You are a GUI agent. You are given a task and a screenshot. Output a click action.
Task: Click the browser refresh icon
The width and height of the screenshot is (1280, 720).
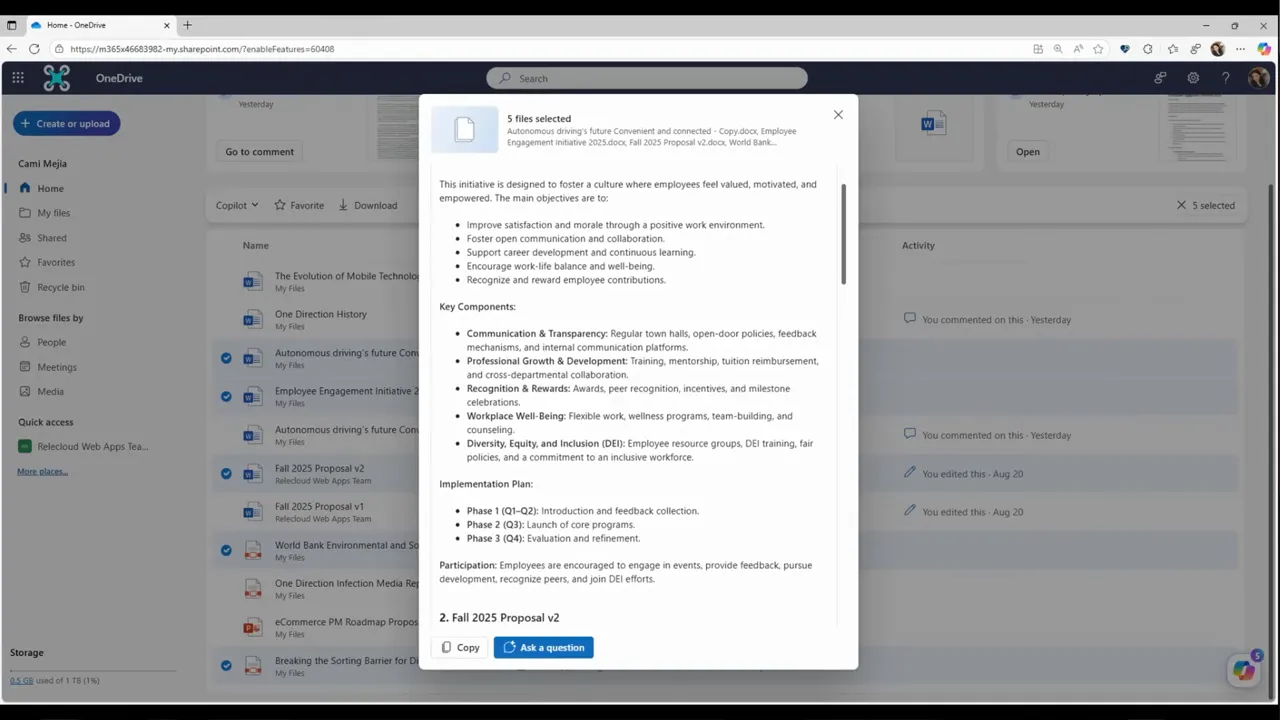34,49
